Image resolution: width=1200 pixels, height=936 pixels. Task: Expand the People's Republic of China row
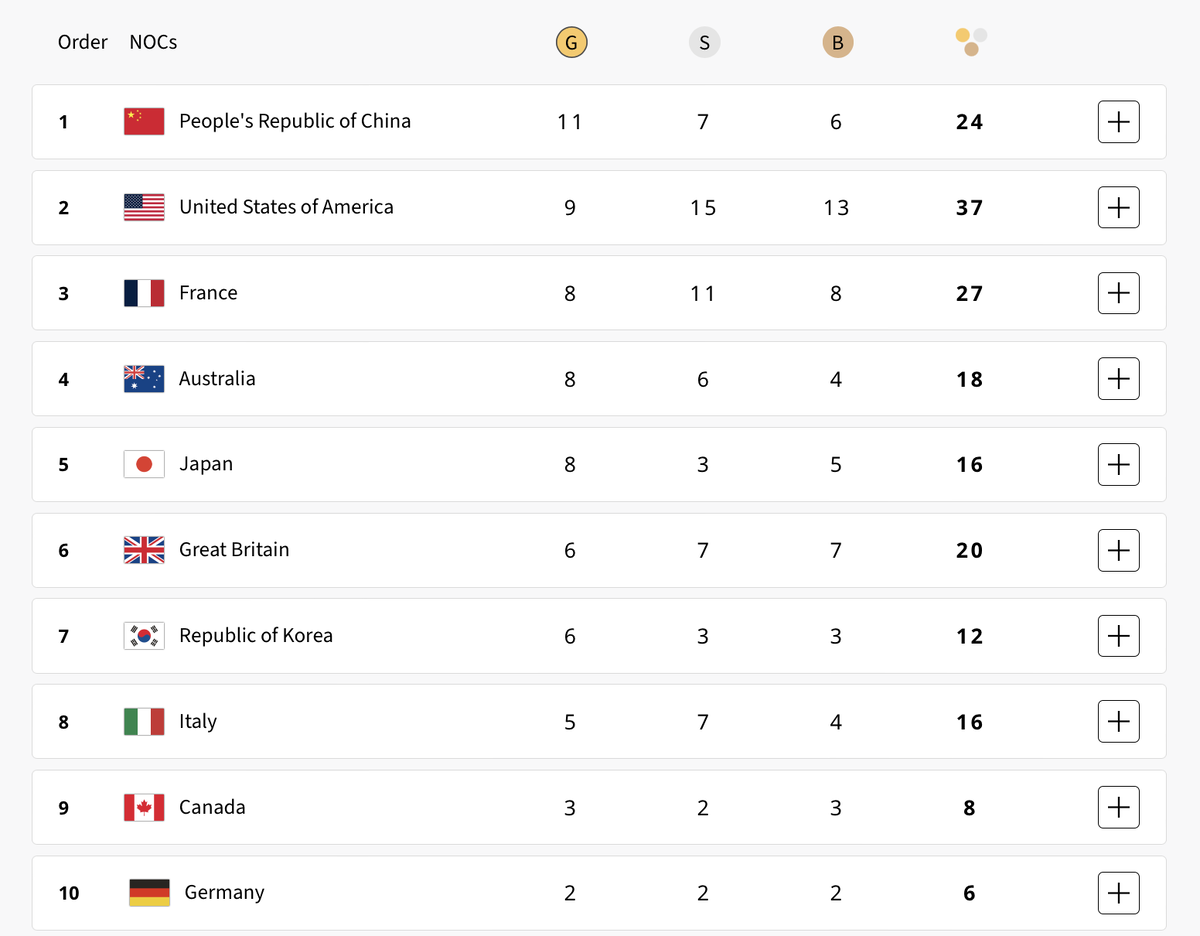pyautogui.click(x=1118, y=122)
